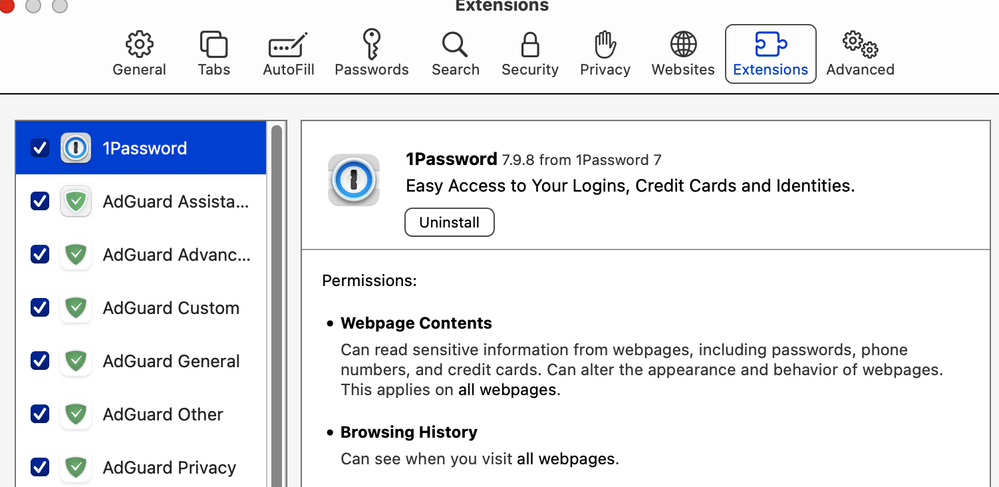Viewport: 999px width, 487px height.
Task: Disable the 1Password extension checkbox
Action: tap(40, 148)
